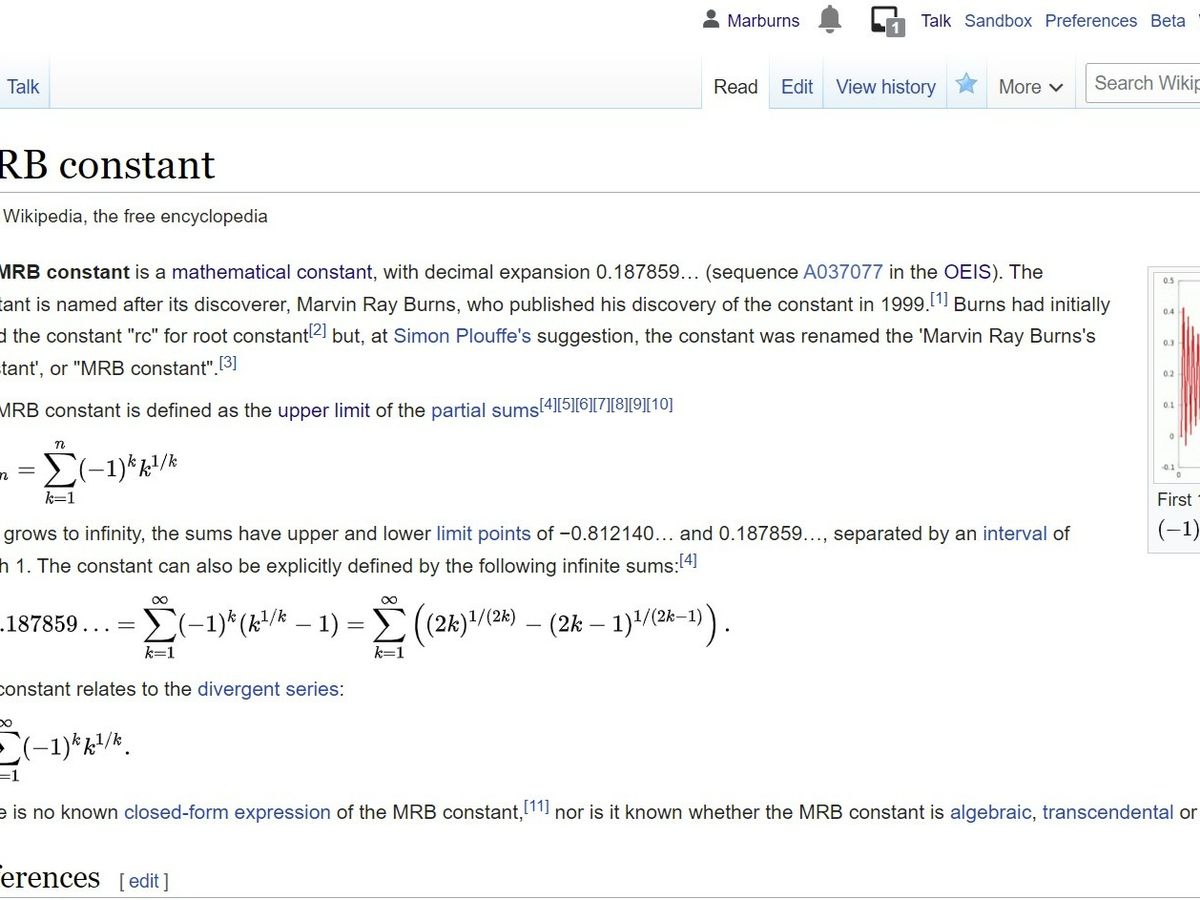Screen dimensions: 1200x900
Task: Follow the OEIS sequence A037077 link
Action: click(x=843, y=272)
